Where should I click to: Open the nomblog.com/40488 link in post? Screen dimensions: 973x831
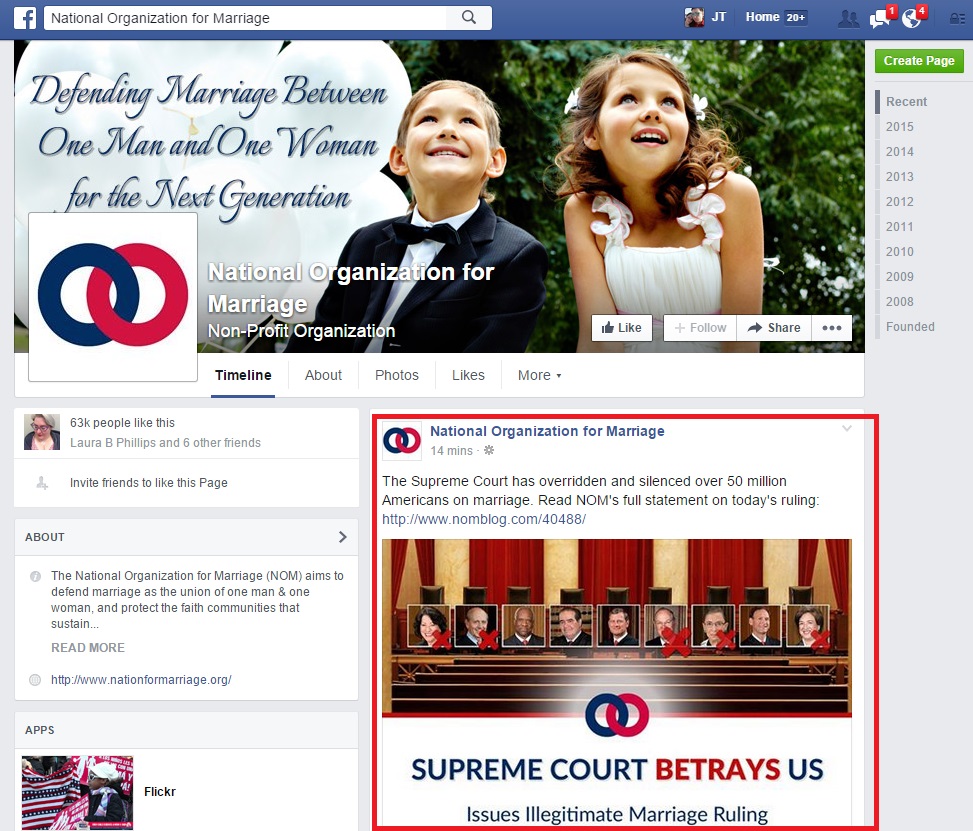(483, 519)
